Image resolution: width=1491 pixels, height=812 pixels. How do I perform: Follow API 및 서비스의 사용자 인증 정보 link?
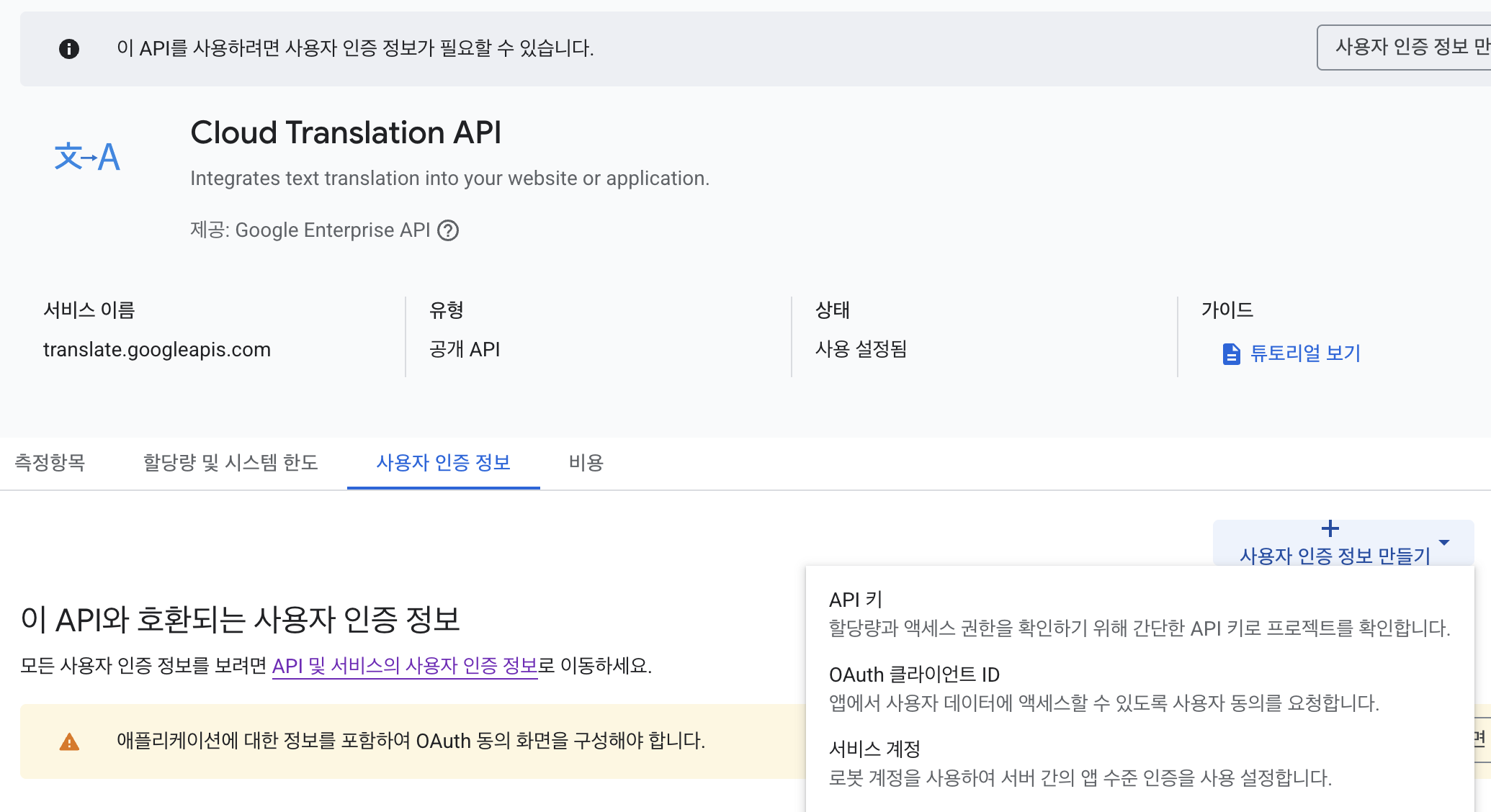(404, 666)
